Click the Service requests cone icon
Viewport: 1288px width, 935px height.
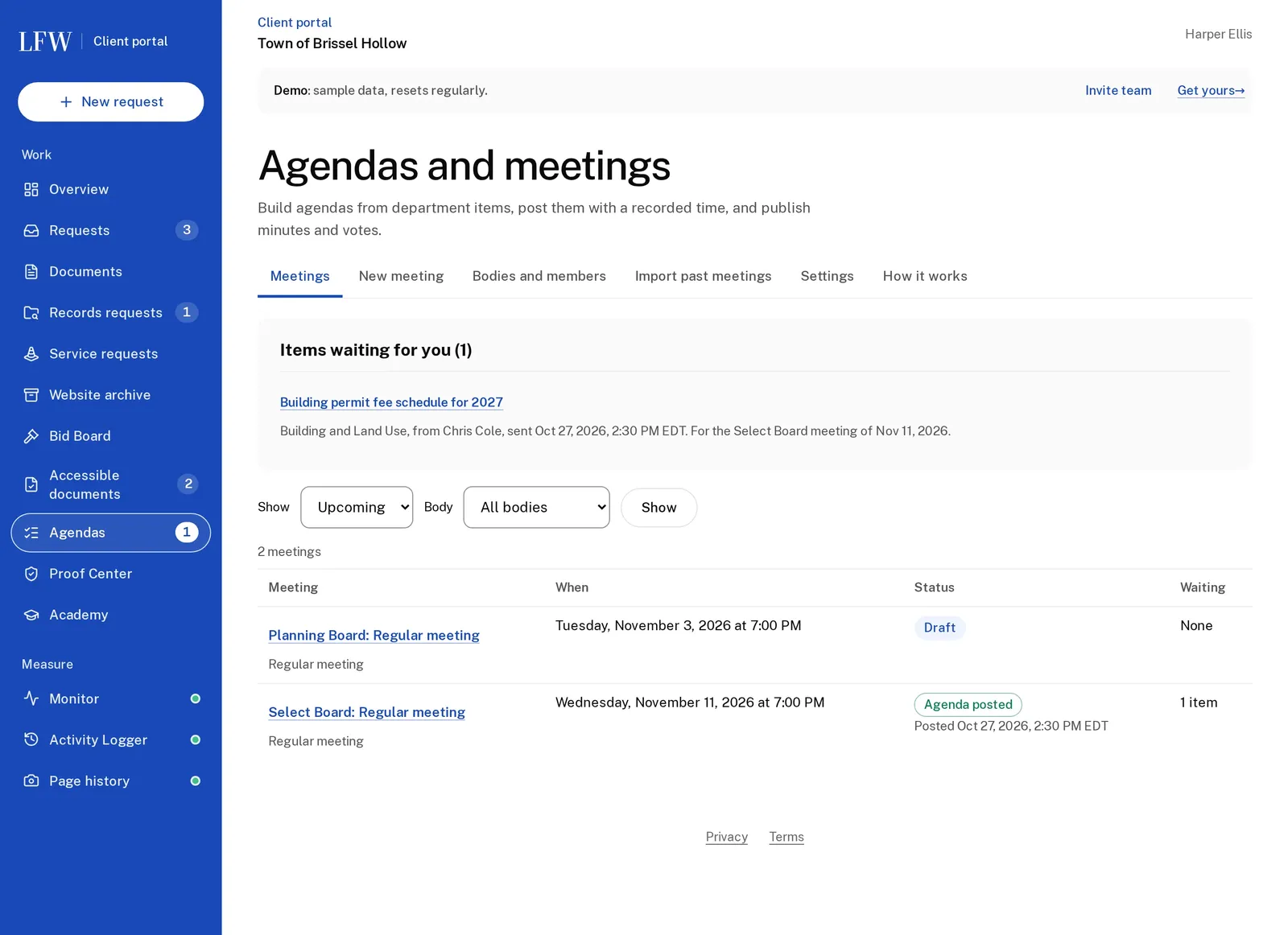[31, 353]
